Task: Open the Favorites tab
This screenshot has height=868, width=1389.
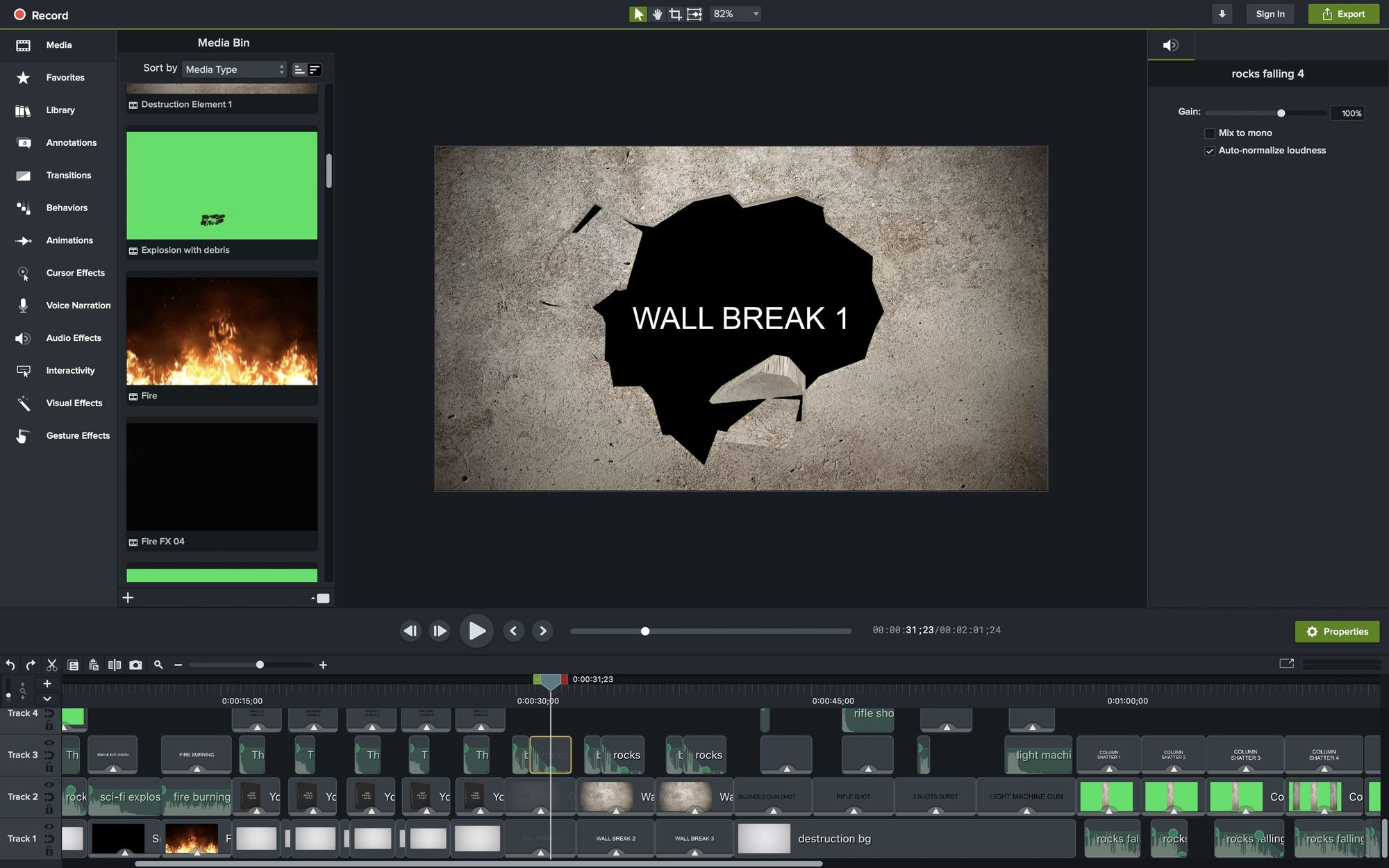Action: 58,78
